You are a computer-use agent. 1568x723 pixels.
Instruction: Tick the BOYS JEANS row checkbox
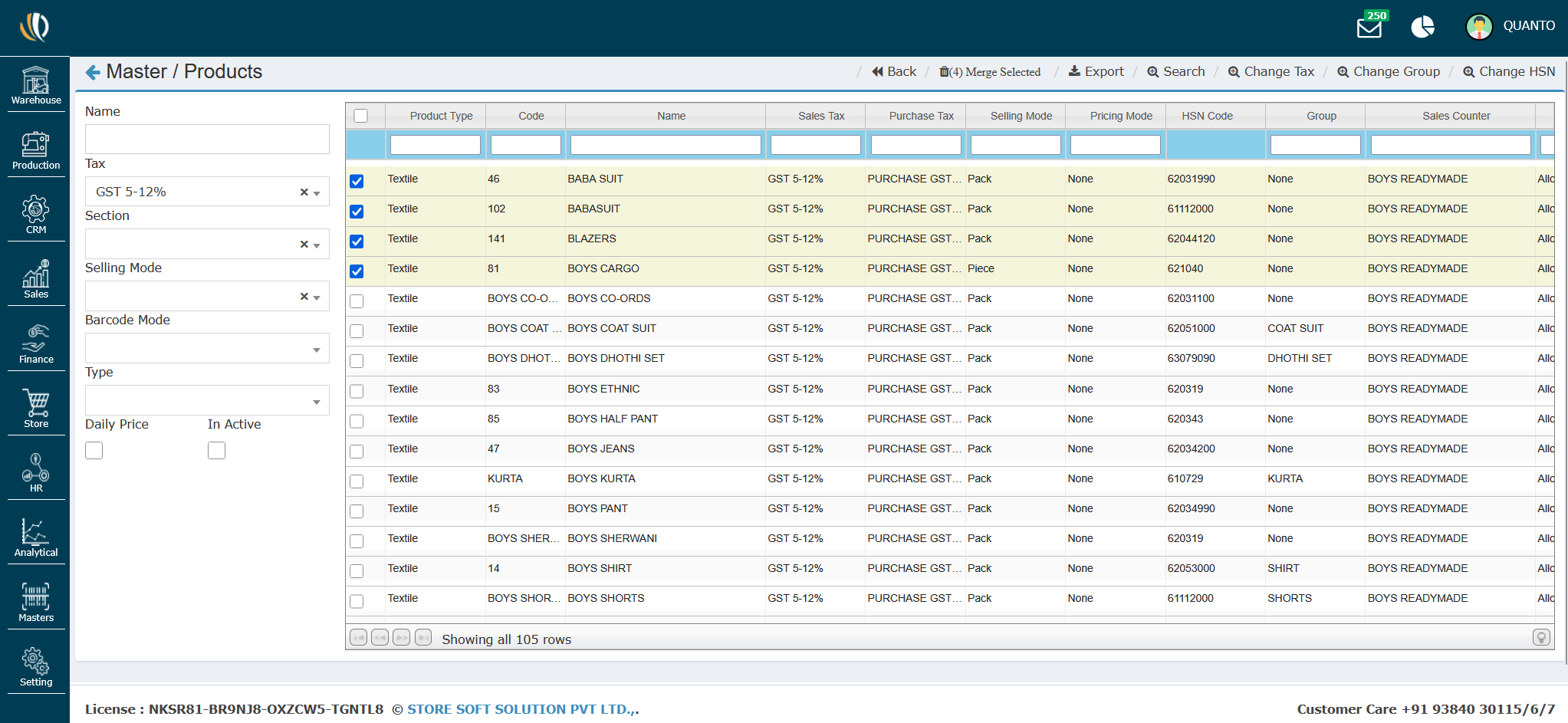pyautogui.click(x=357, y=452)
